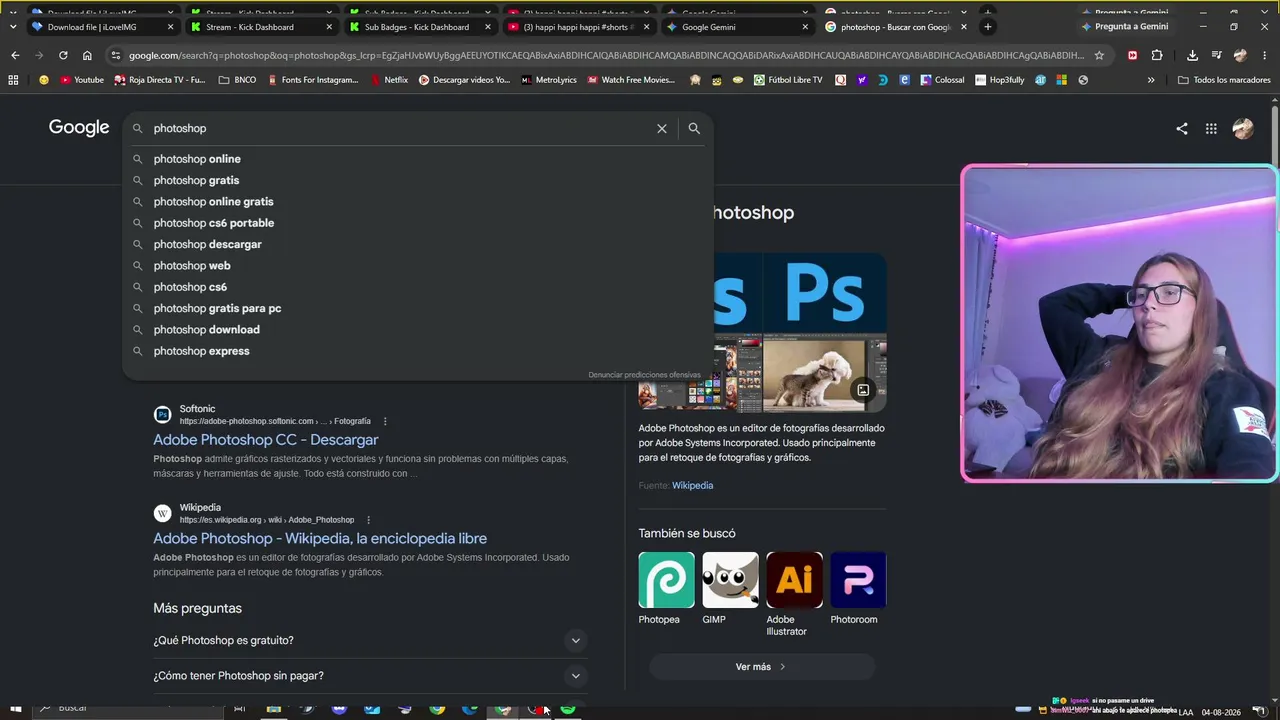Open the browser home page
This screenshot has height=720, width=1280.
[x=87, y=55]
